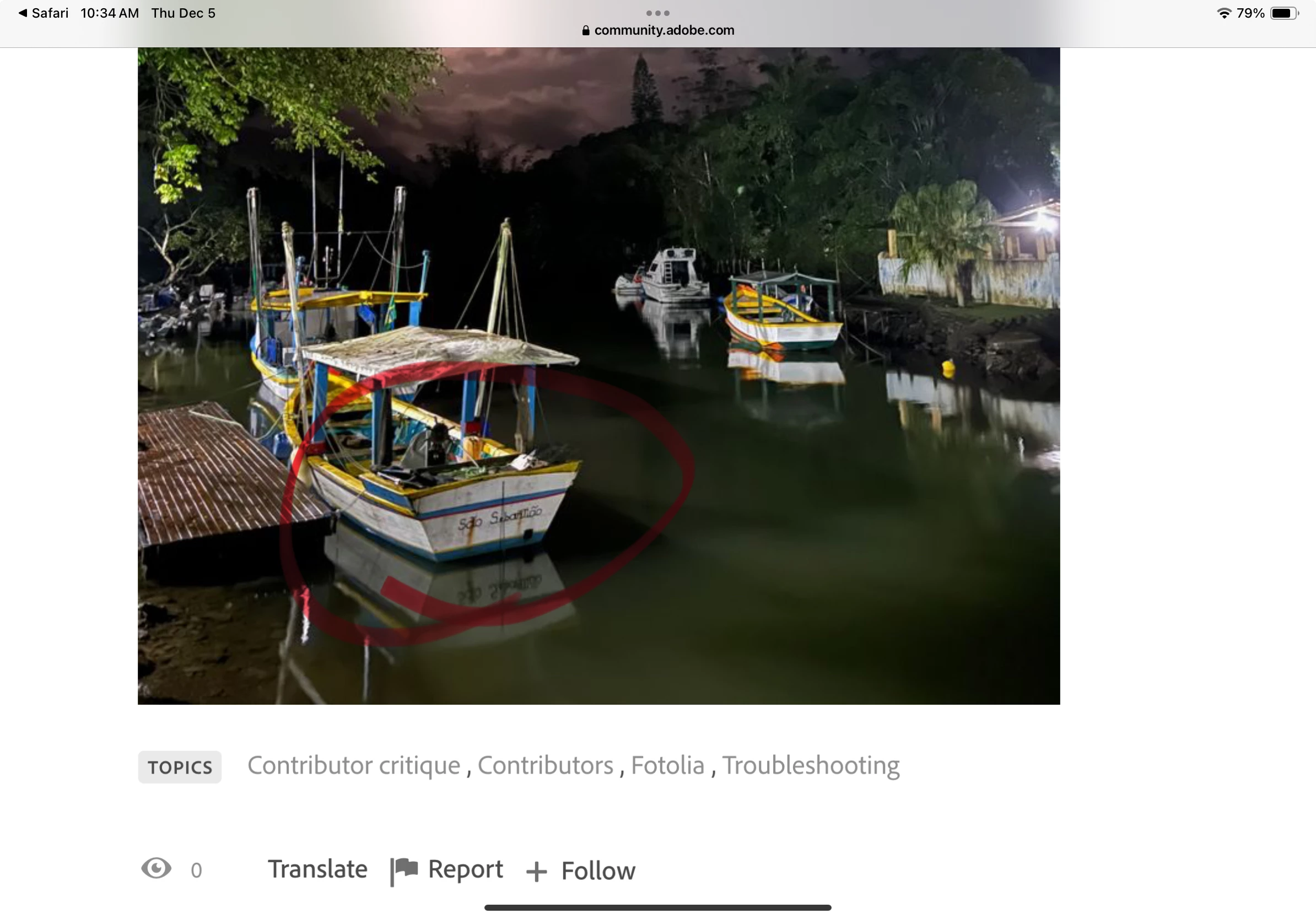Tap the padlock icon in address bar
The width and height of the screenshot is (1316, 919).
point(586,30)
